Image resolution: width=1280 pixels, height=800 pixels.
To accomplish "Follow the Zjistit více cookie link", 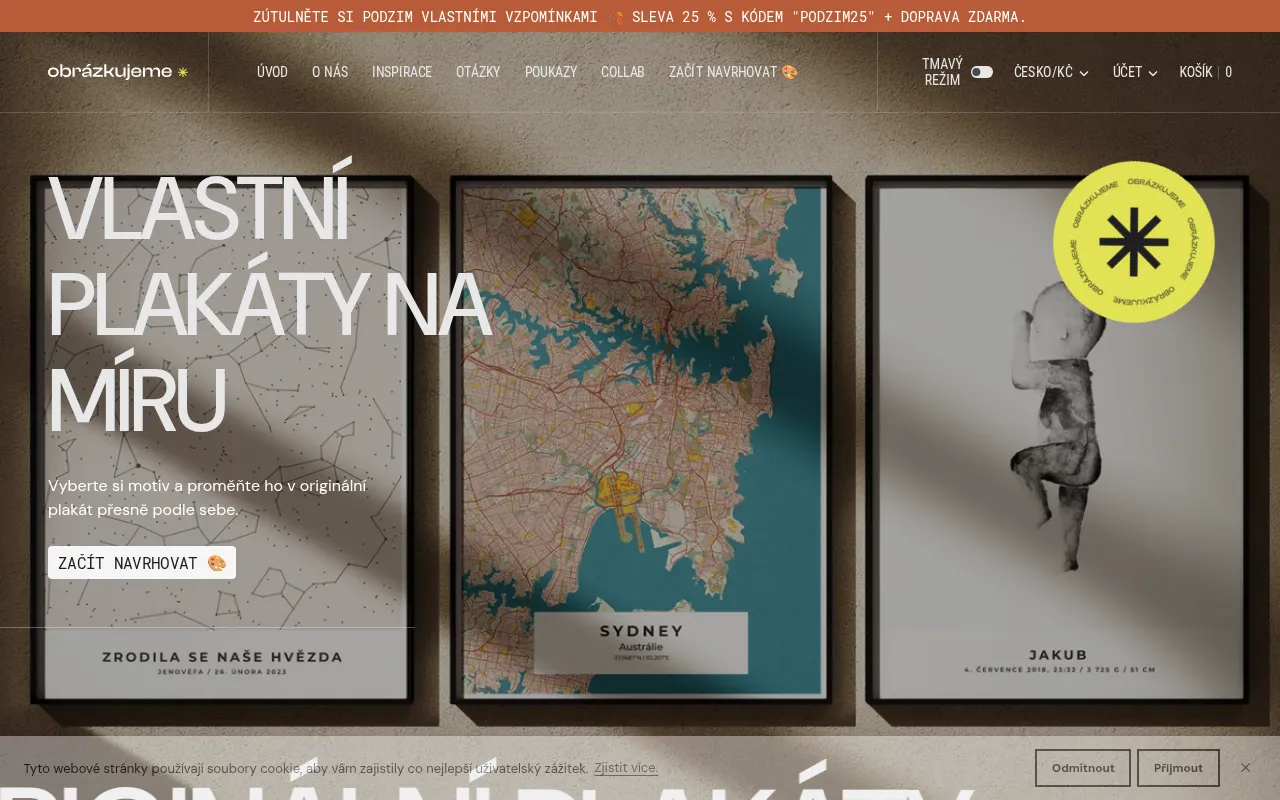I will tap(626, 768).
